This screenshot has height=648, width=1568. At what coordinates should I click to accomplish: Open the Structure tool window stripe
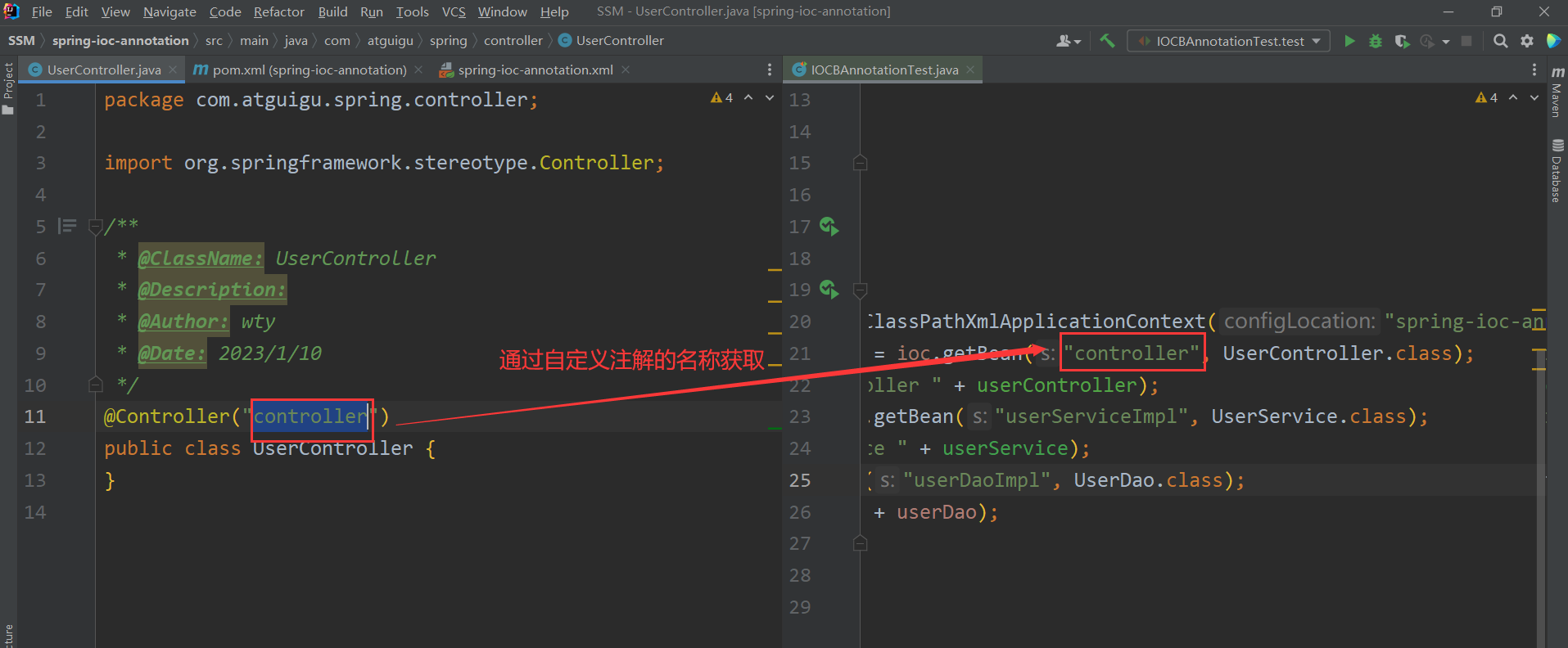pyautogui.click(x=8, y=637)
